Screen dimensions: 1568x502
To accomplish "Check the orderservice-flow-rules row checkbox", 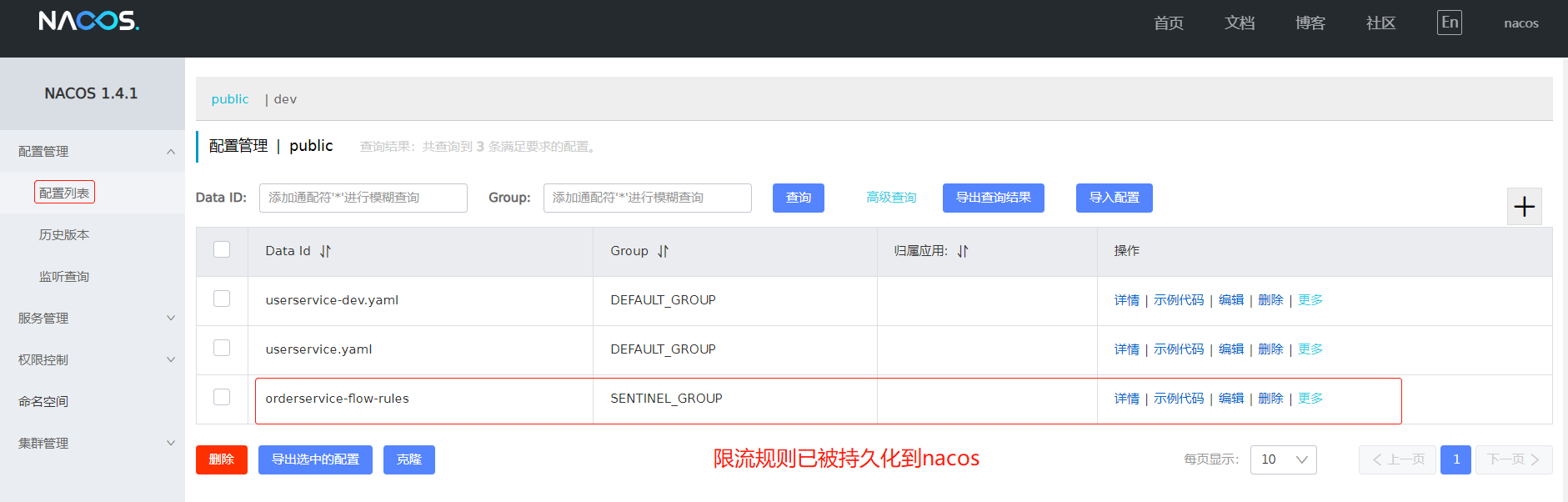I will [x=222, y=397].
